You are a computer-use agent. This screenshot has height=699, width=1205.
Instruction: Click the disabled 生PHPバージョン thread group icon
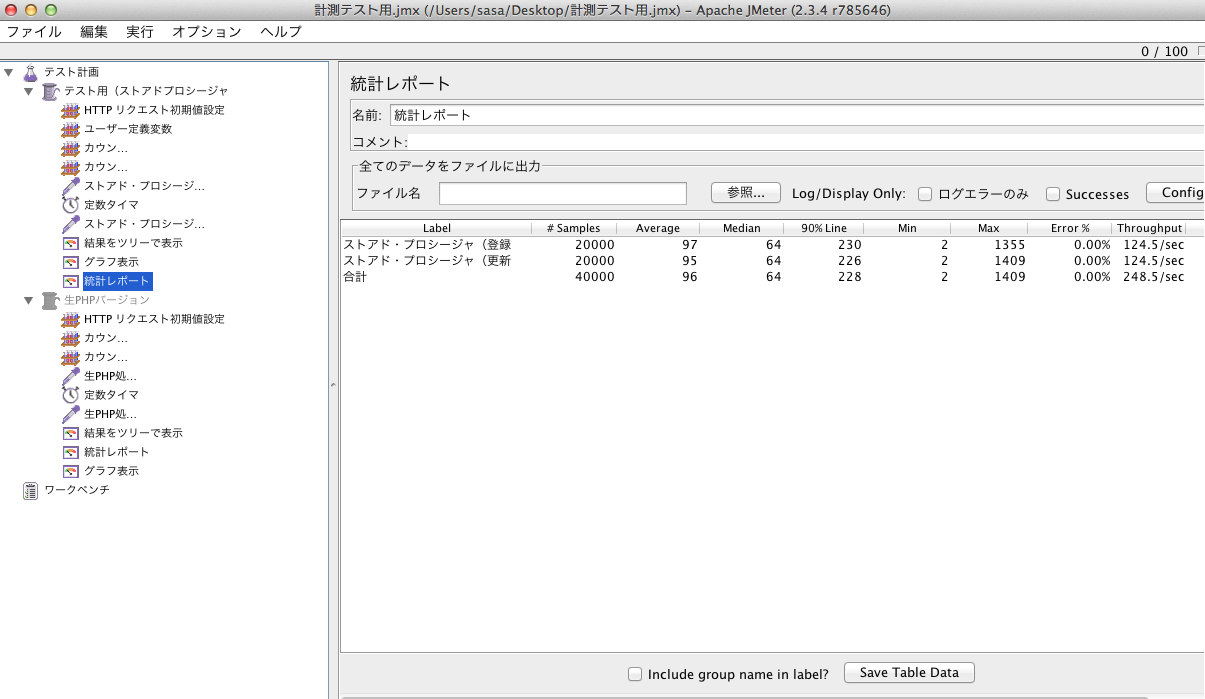50,300
